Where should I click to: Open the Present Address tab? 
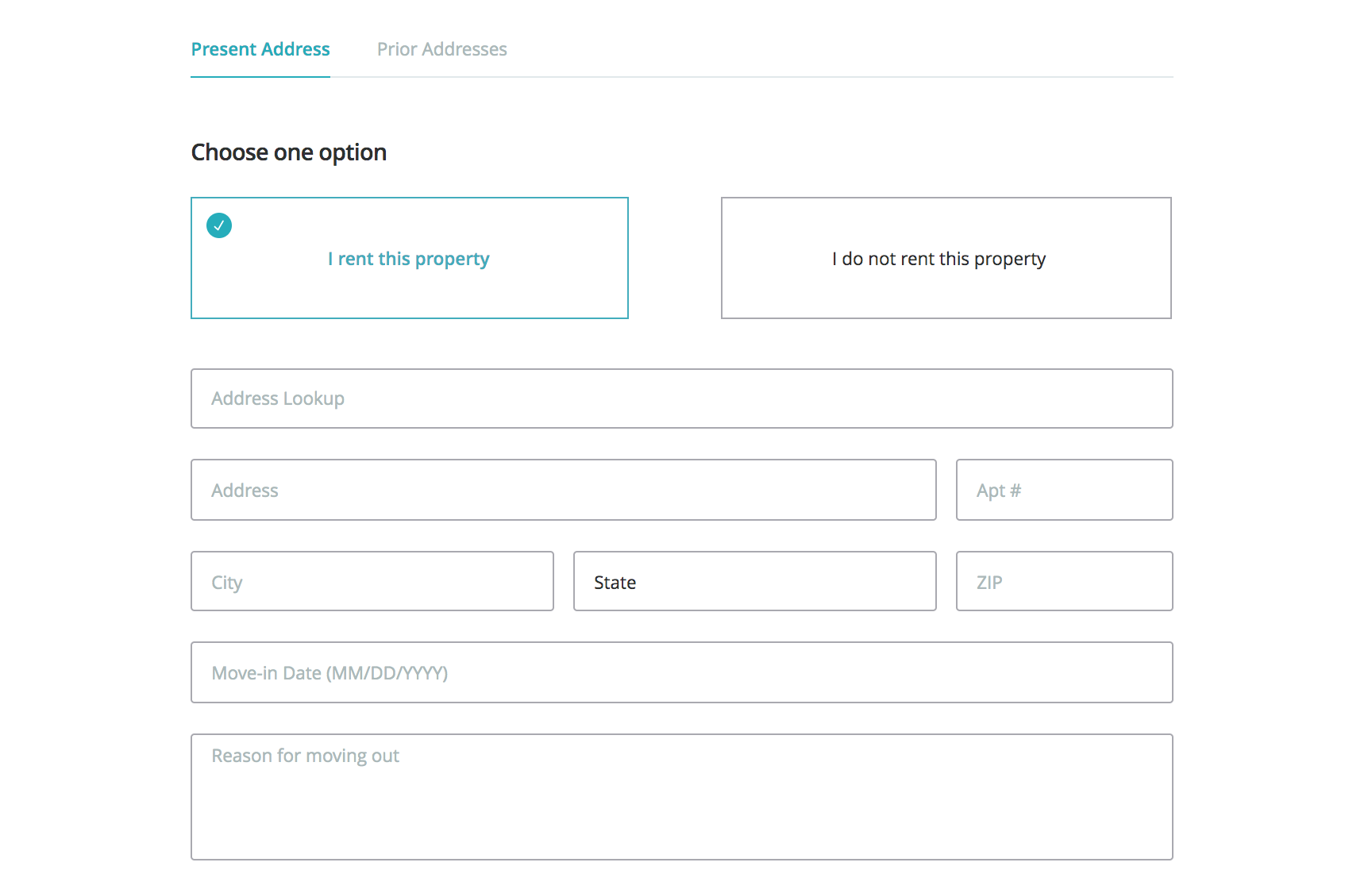pos(260,49)
